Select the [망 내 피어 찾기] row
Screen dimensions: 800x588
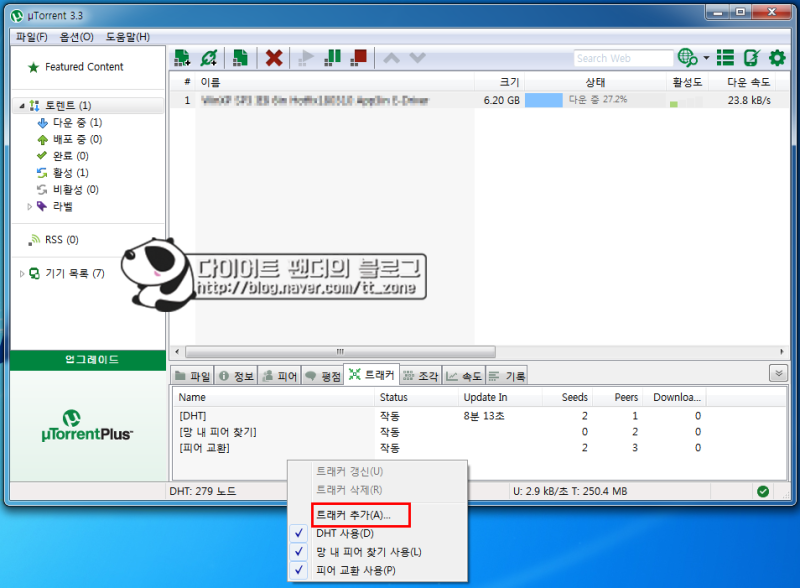point(439,432)
